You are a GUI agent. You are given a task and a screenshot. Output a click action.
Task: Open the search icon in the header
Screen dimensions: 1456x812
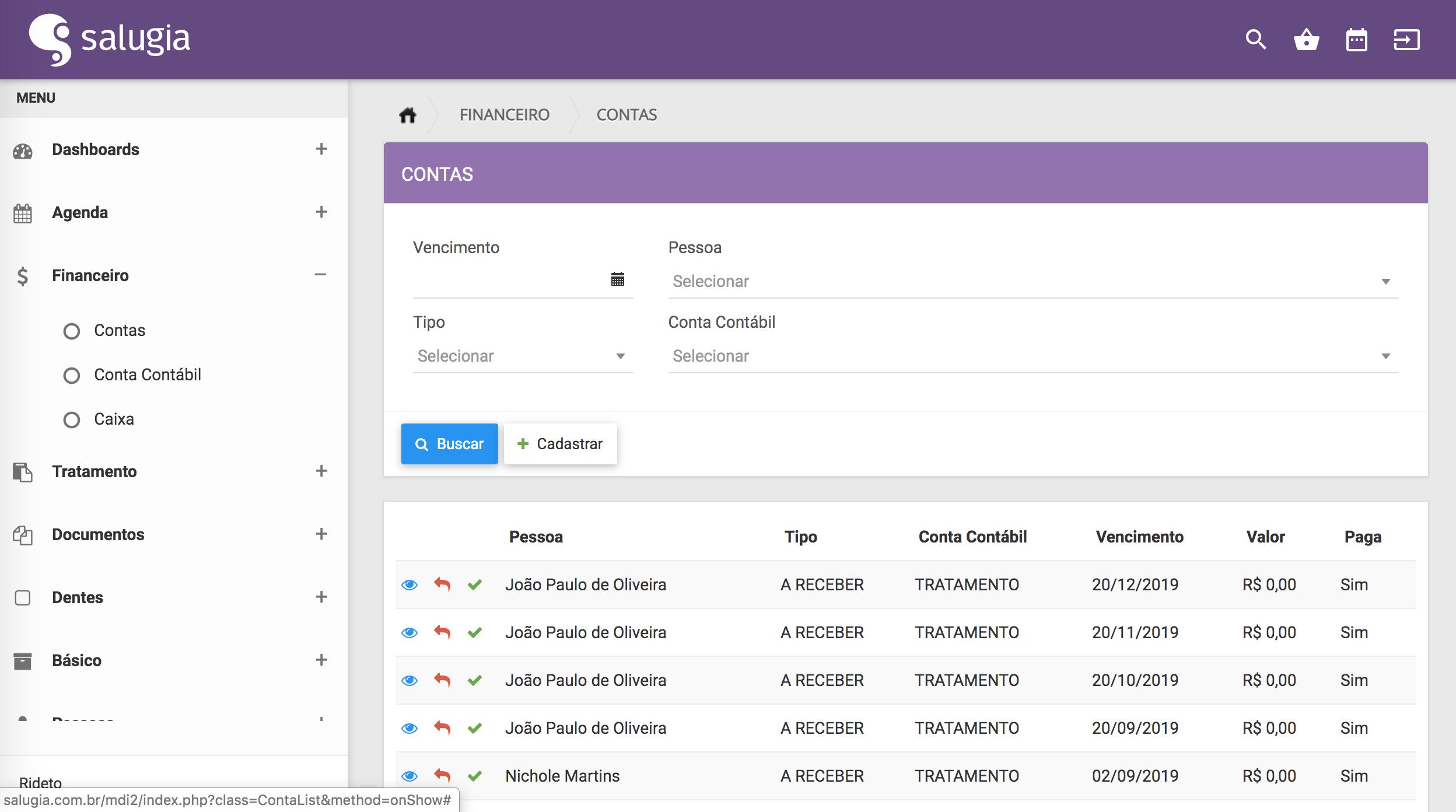[x=1255, y=40]
